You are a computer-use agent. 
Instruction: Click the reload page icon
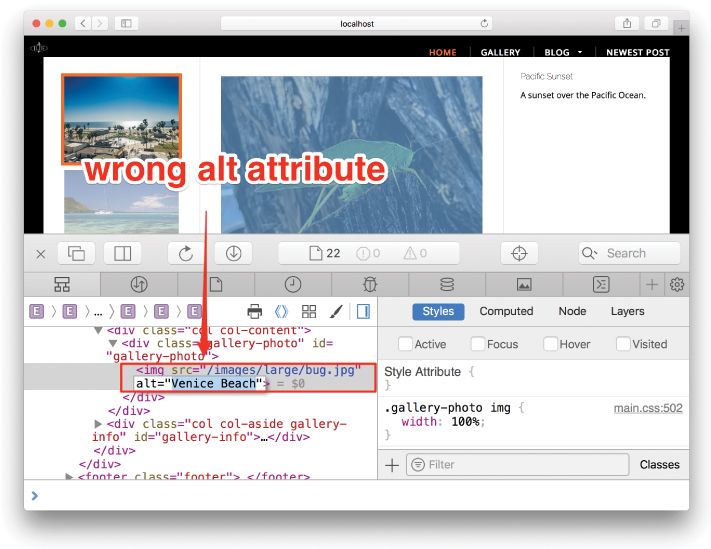click(x=186, y=254)
